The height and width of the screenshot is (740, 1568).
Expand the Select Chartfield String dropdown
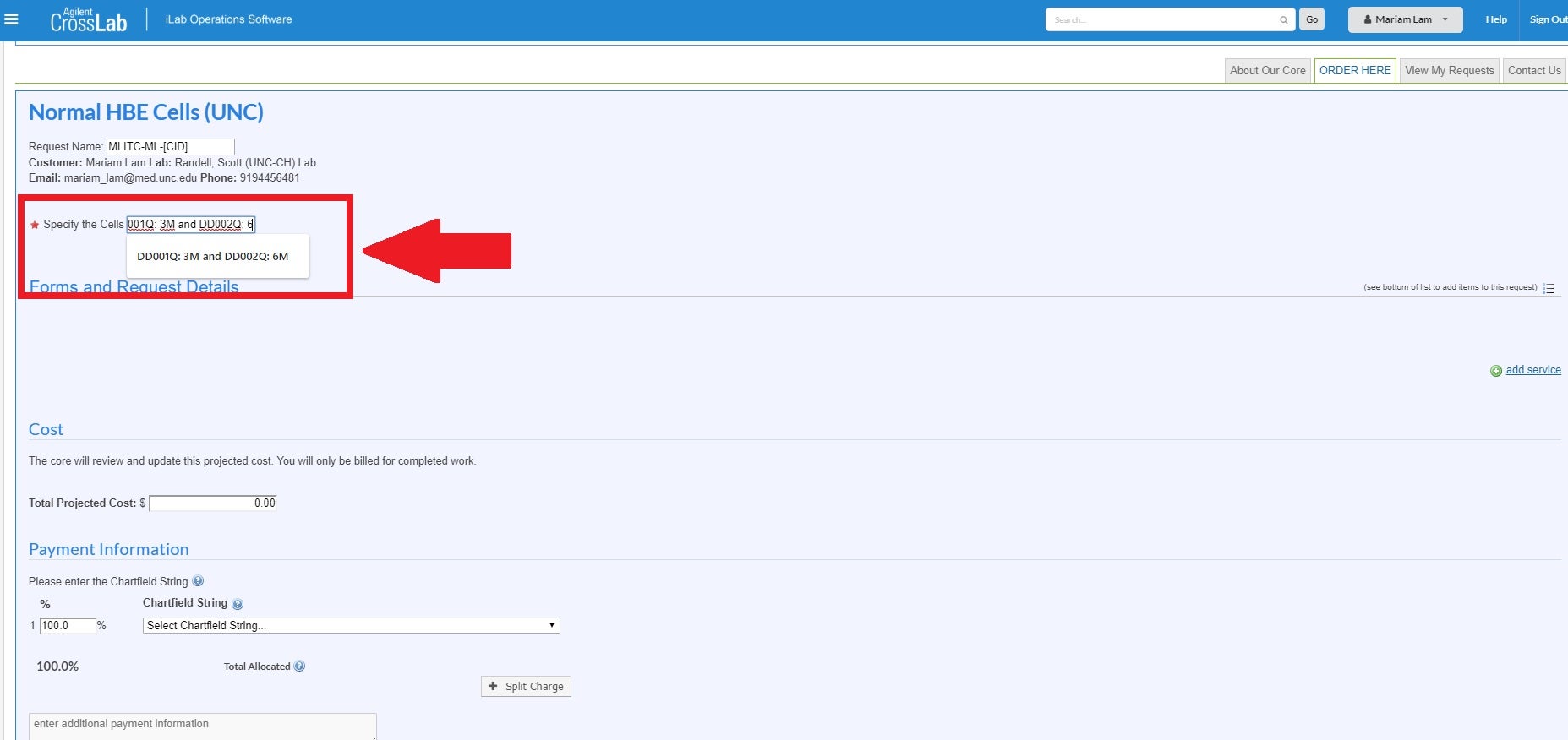coord(351,625)
